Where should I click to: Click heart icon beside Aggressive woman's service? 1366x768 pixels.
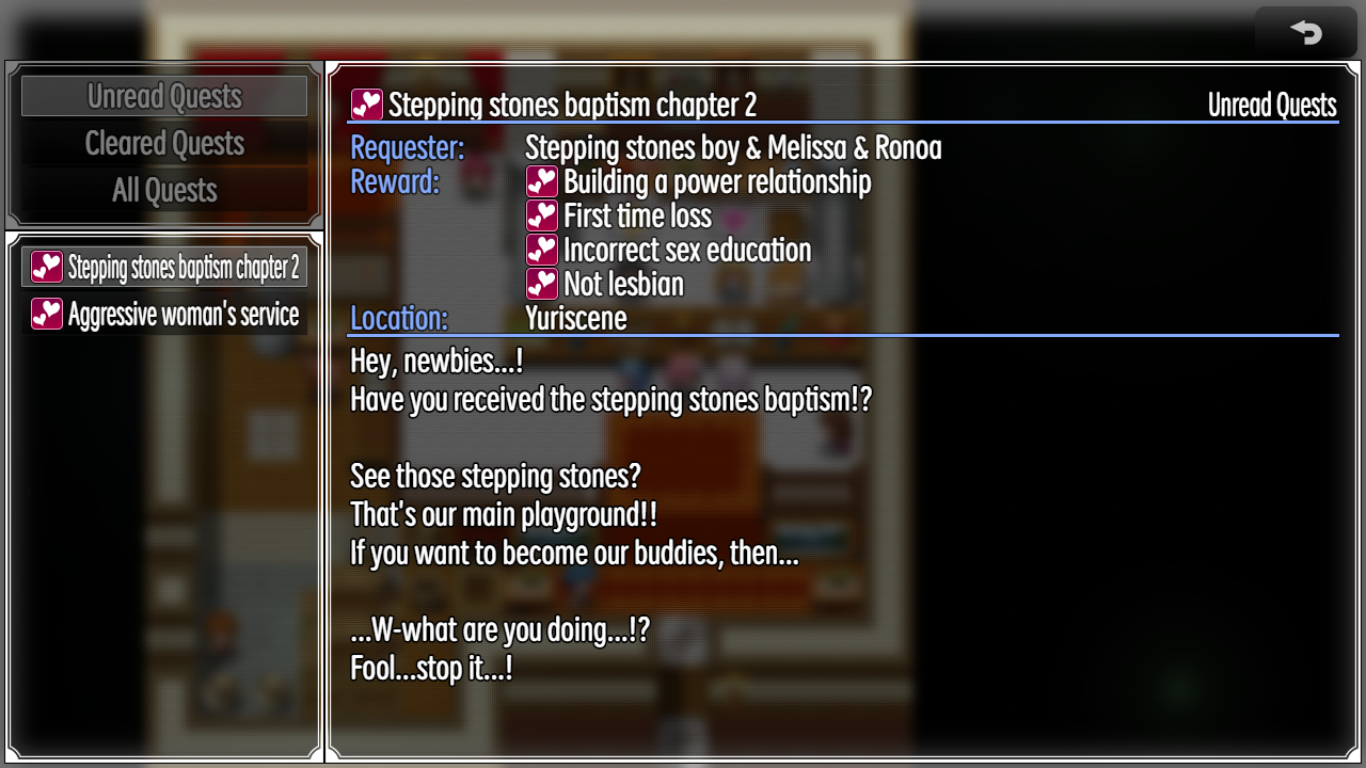point(47,314)
